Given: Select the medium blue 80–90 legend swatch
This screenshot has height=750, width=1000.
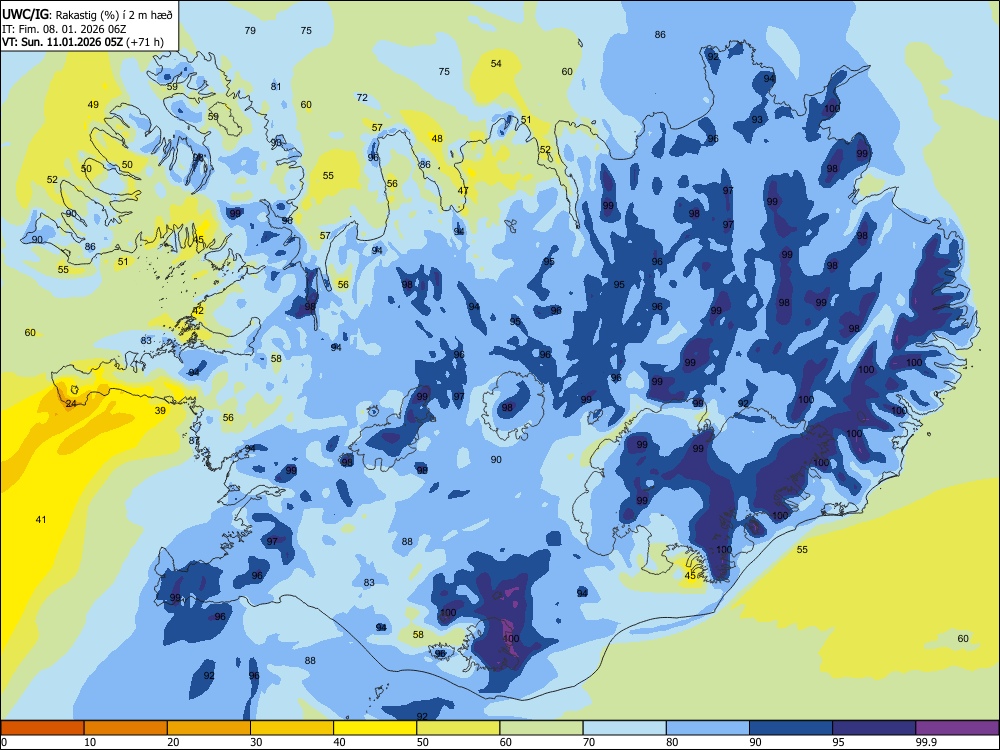Looking at the screenshot, I should tap(708, 728).
